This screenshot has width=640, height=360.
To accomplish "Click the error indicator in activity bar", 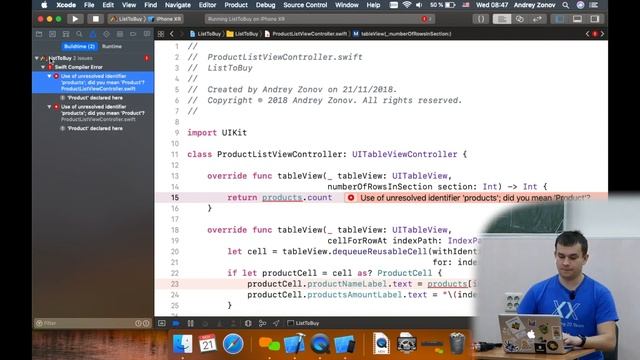I will [426, 19].
